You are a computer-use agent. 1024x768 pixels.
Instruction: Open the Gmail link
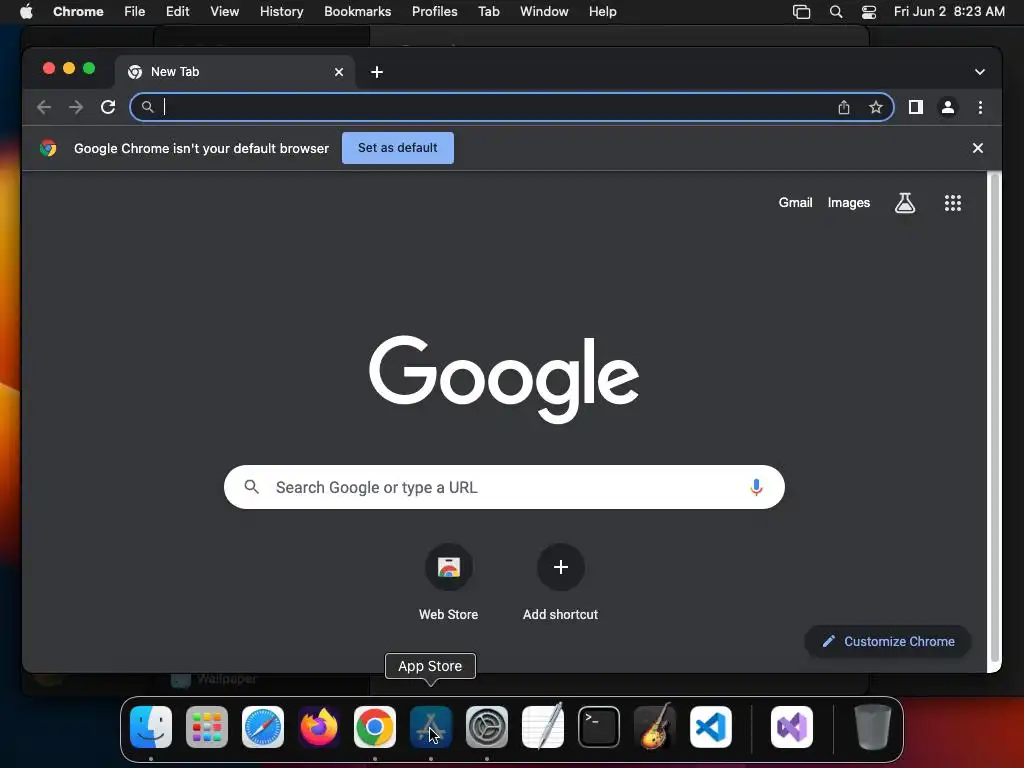pyautogui.click(x=795, y=202)
